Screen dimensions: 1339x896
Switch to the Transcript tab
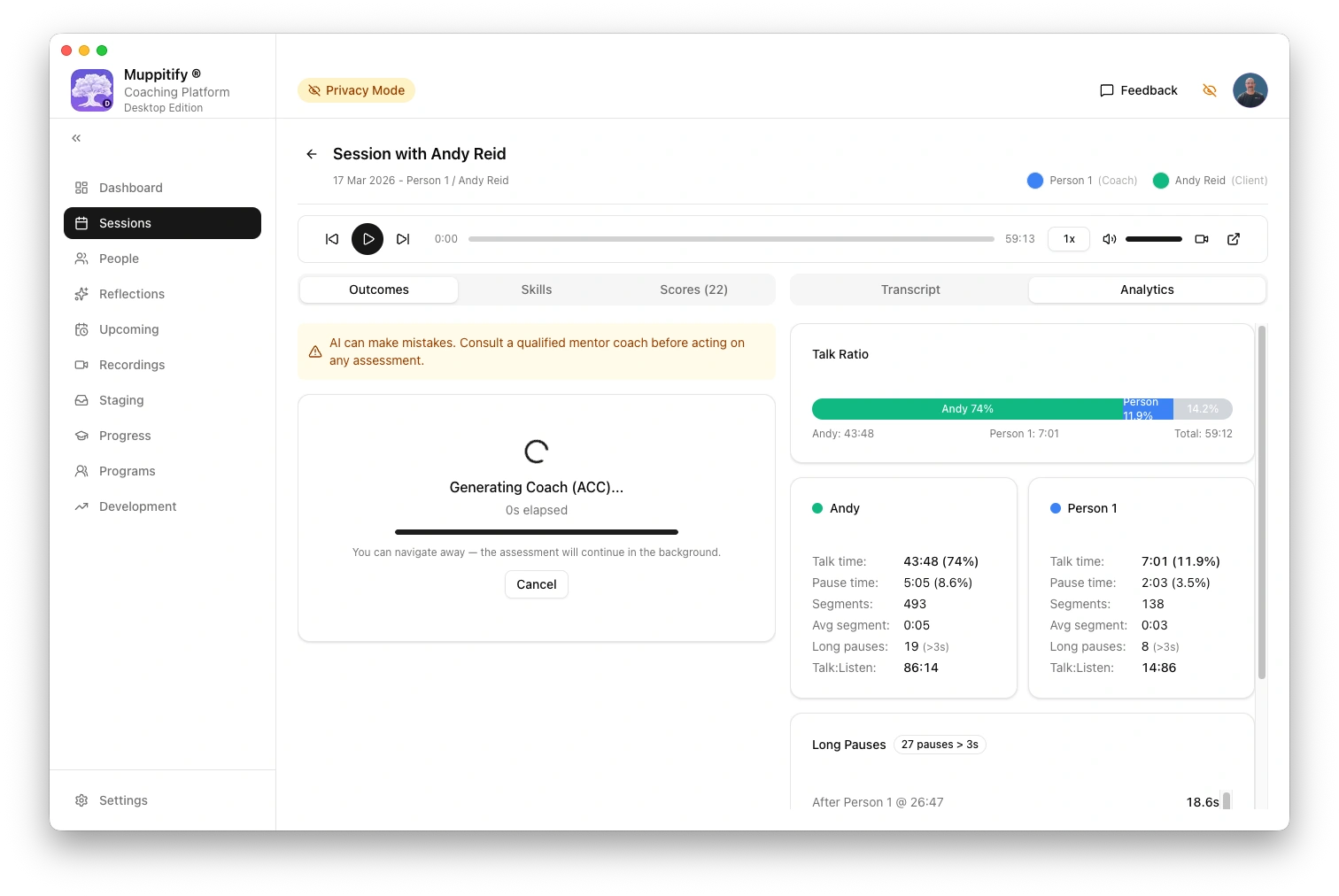tap(909, 290)
